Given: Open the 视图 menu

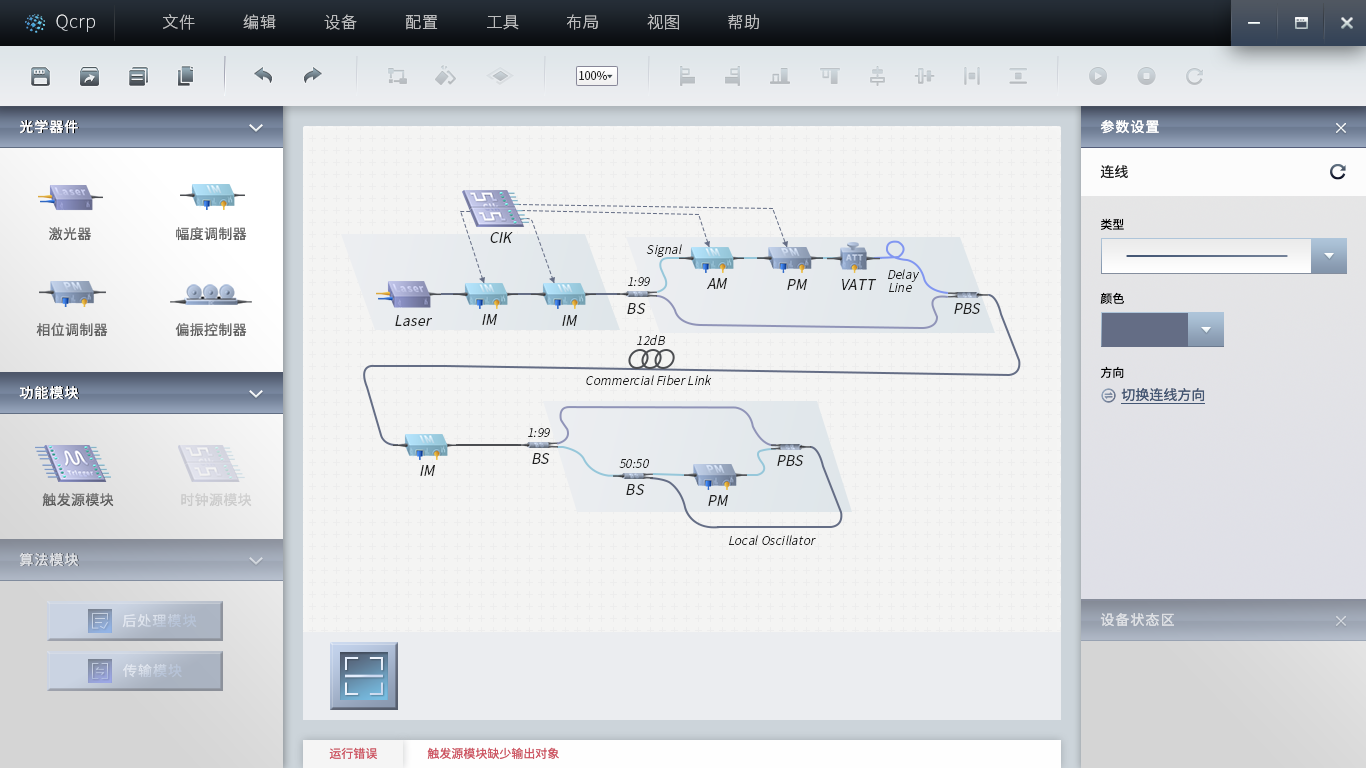Looking at the screenshot, I should (664, 22).
